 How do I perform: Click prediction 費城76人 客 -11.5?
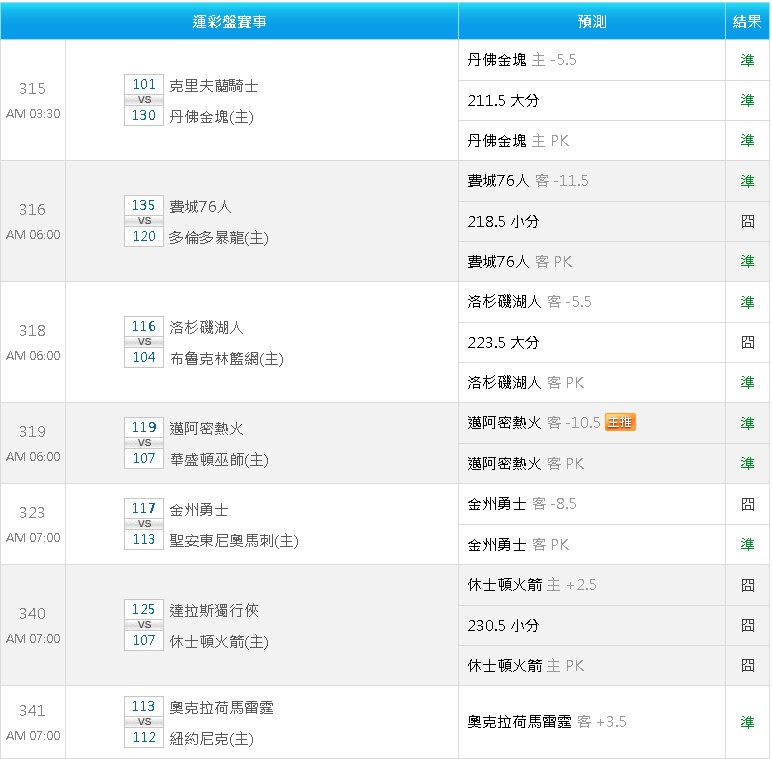(528, 181)
